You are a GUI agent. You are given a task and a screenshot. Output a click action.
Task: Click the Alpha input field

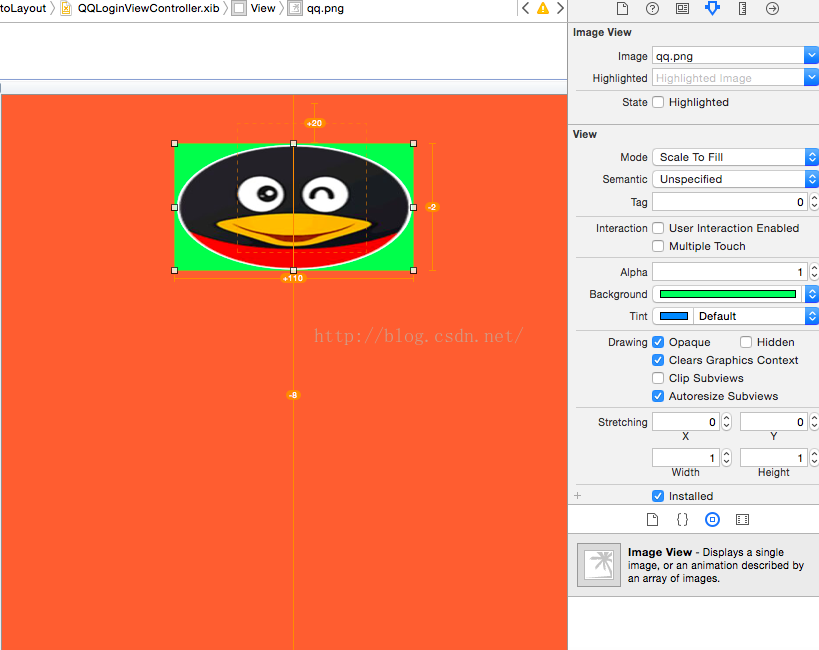pyautogui.click(x=730, y=272)
